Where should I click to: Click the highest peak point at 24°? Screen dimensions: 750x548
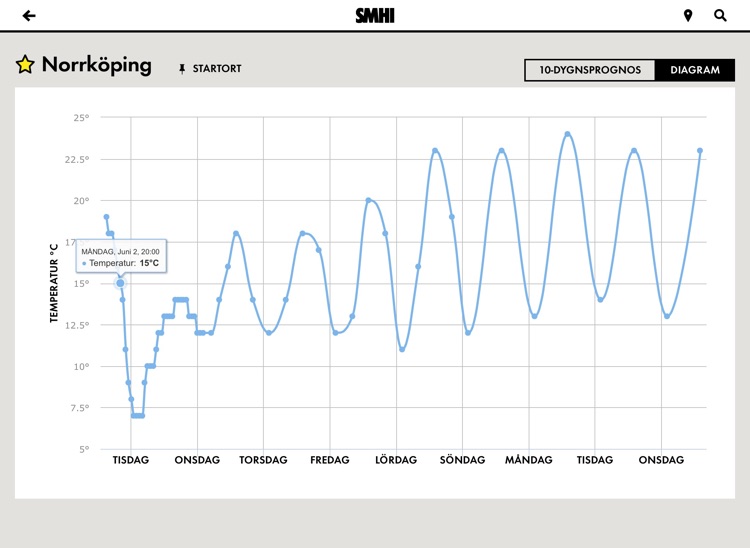point(568,134)
